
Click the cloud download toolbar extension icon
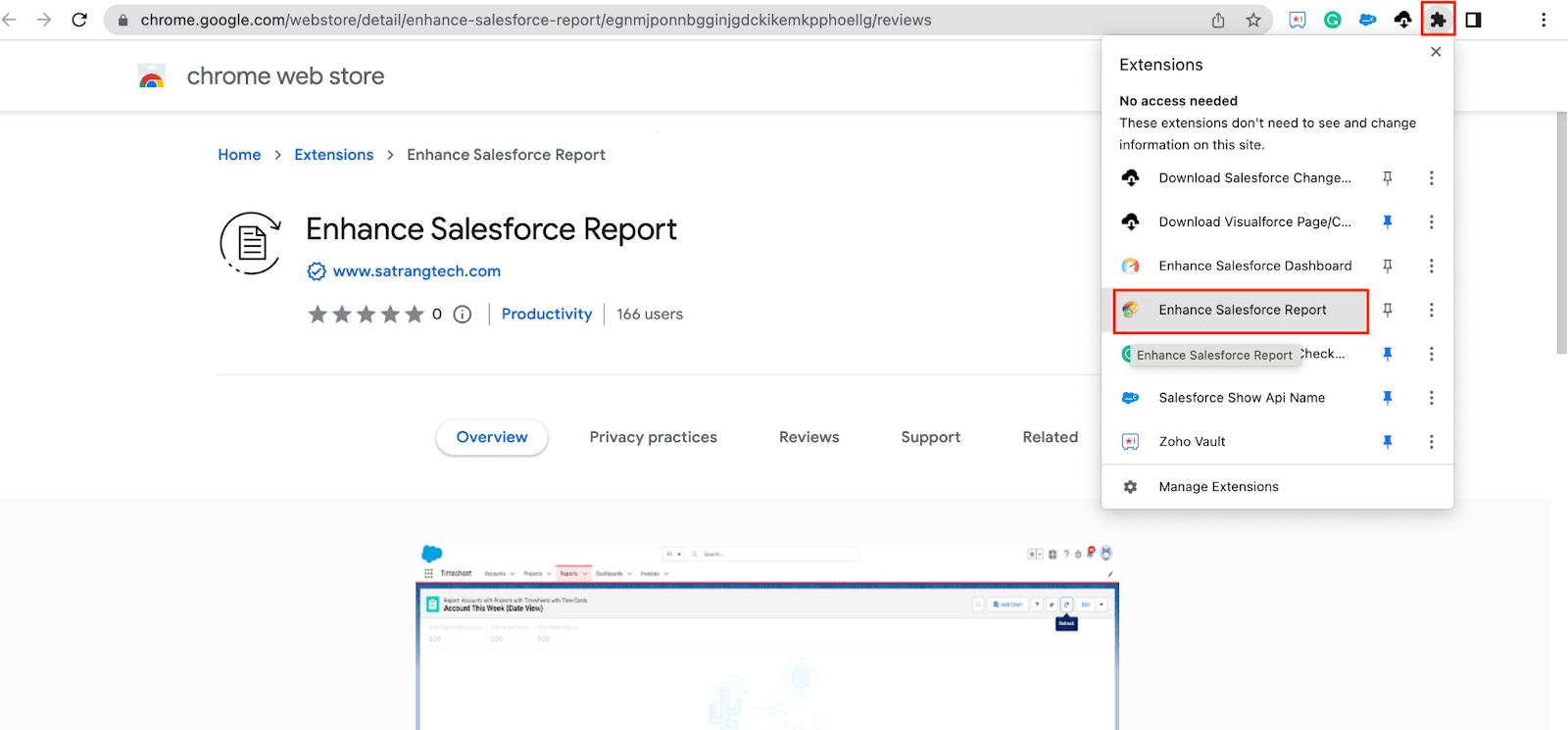[1403, 20]
